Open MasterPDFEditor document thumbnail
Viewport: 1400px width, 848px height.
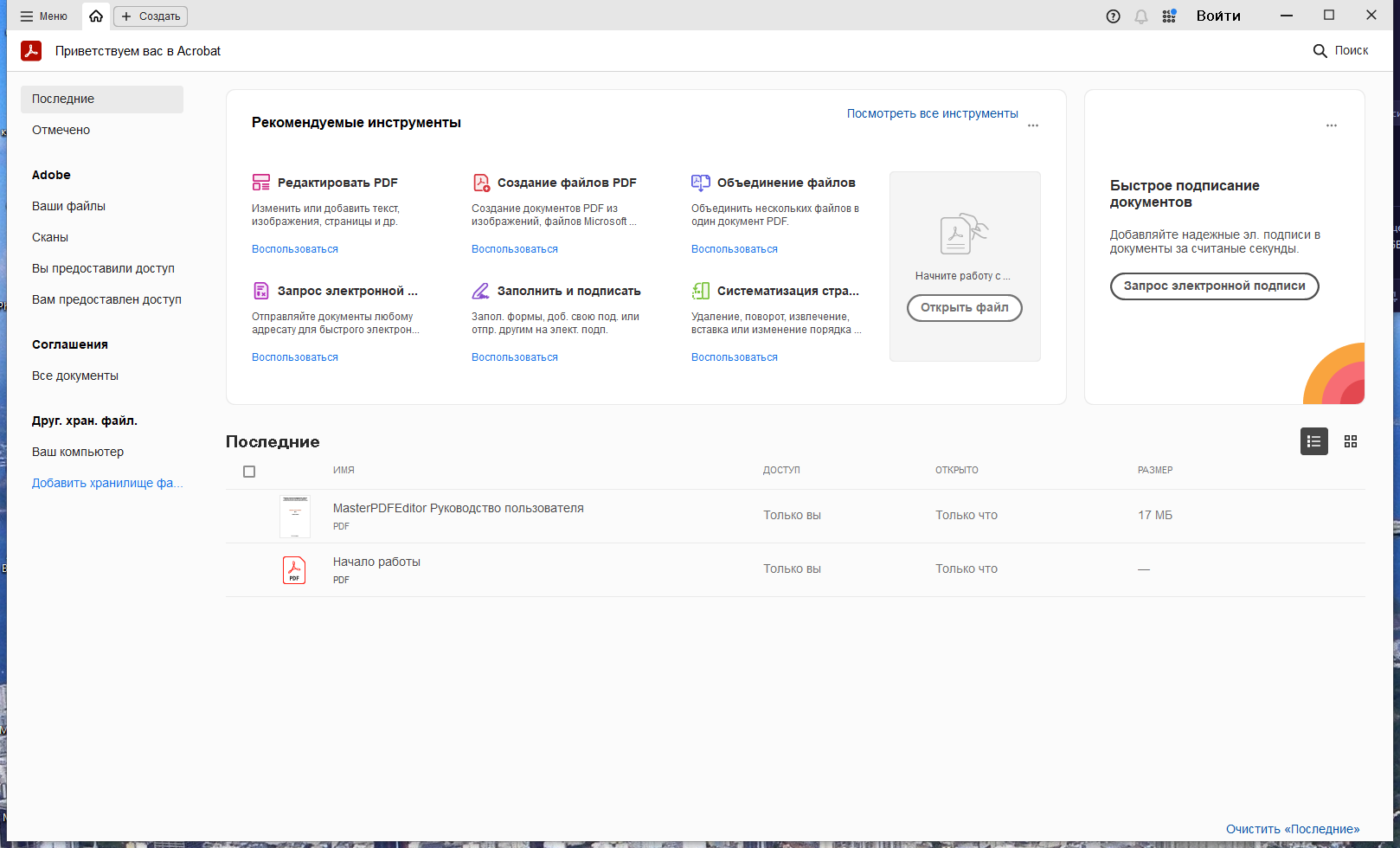(295, 517)
